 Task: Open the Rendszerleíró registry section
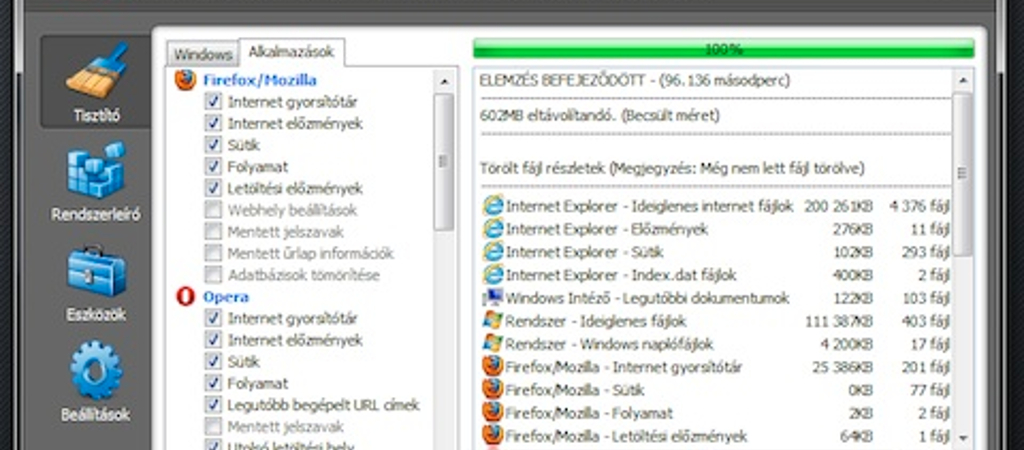click(x=96, y=182)
